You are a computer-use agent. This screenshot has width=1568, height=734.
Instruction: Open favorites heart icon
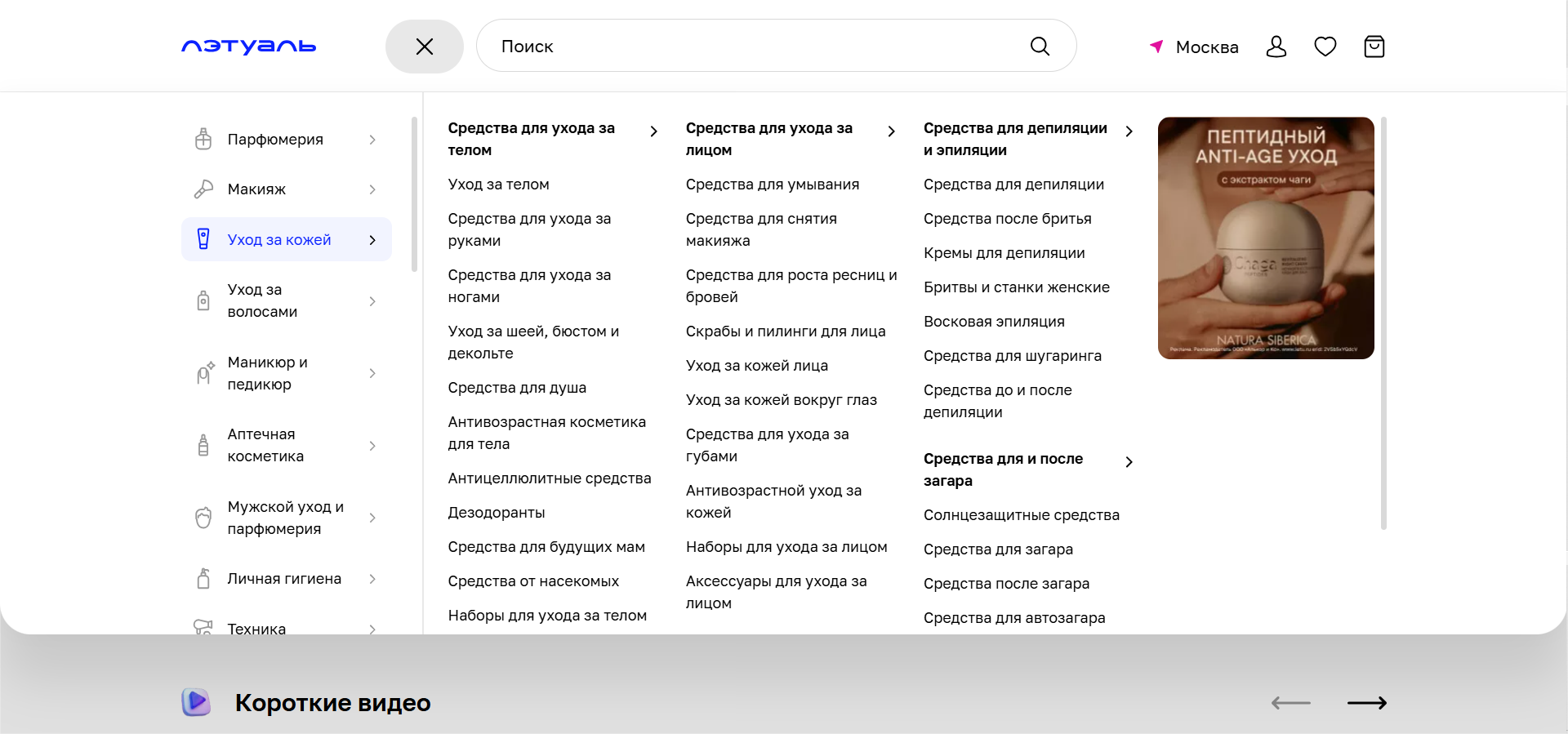click(x=1325, y=47)
